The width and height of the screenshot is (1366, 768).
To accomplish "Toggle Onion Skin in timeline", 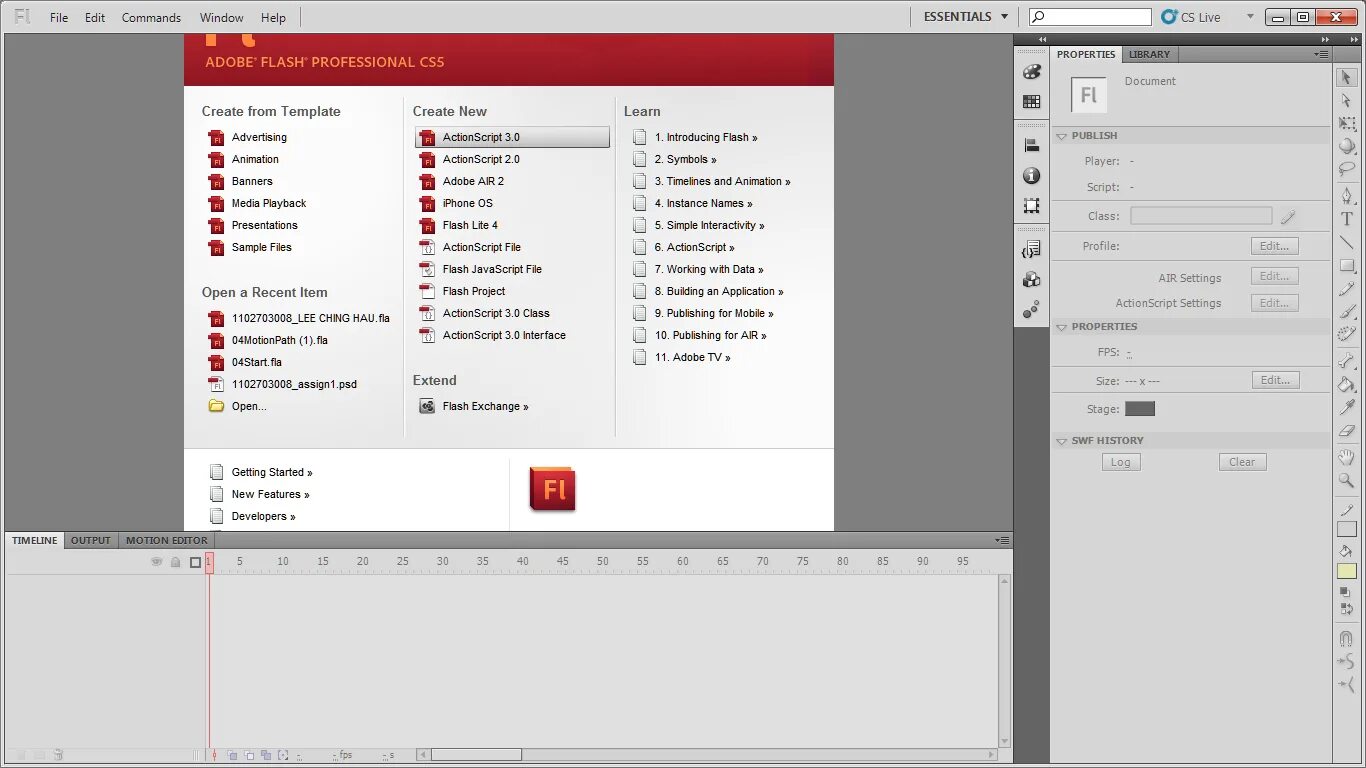I will [x=232, y=755].
